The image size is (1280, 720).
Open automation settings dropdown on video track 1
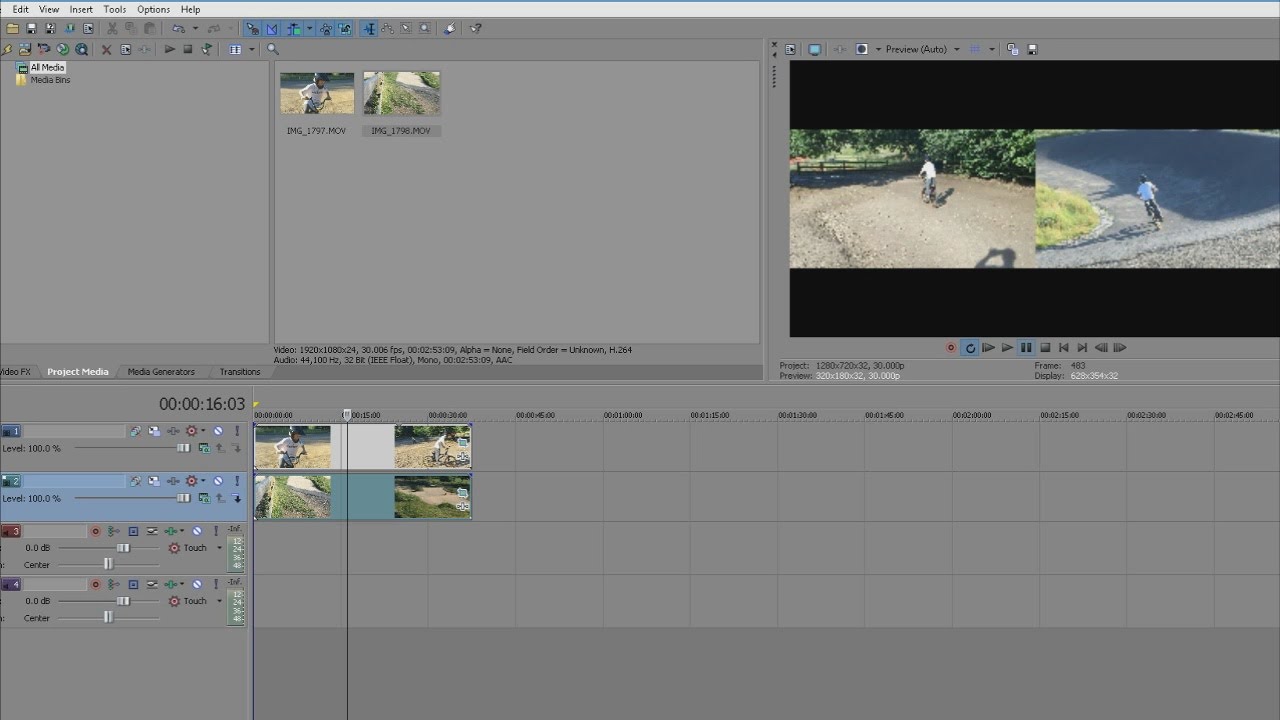[203, 431]
